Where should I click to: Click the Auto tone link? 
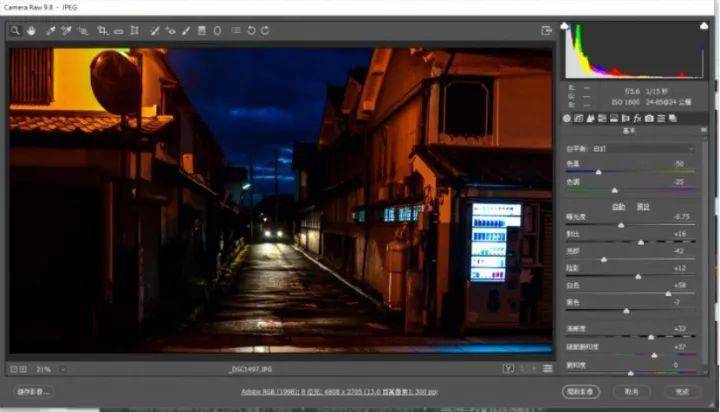(619, 207)
